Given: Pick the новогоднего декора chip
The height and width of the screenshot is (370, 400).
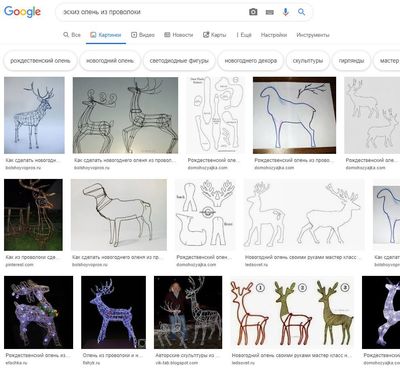Looking at the screenshot, I should pyautogui.click(x=251, y=61).
